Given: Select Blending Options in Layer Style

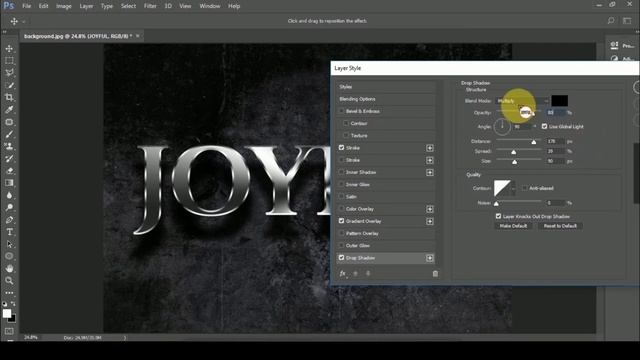Looking at the screenshot, I should tap(386, 99).
